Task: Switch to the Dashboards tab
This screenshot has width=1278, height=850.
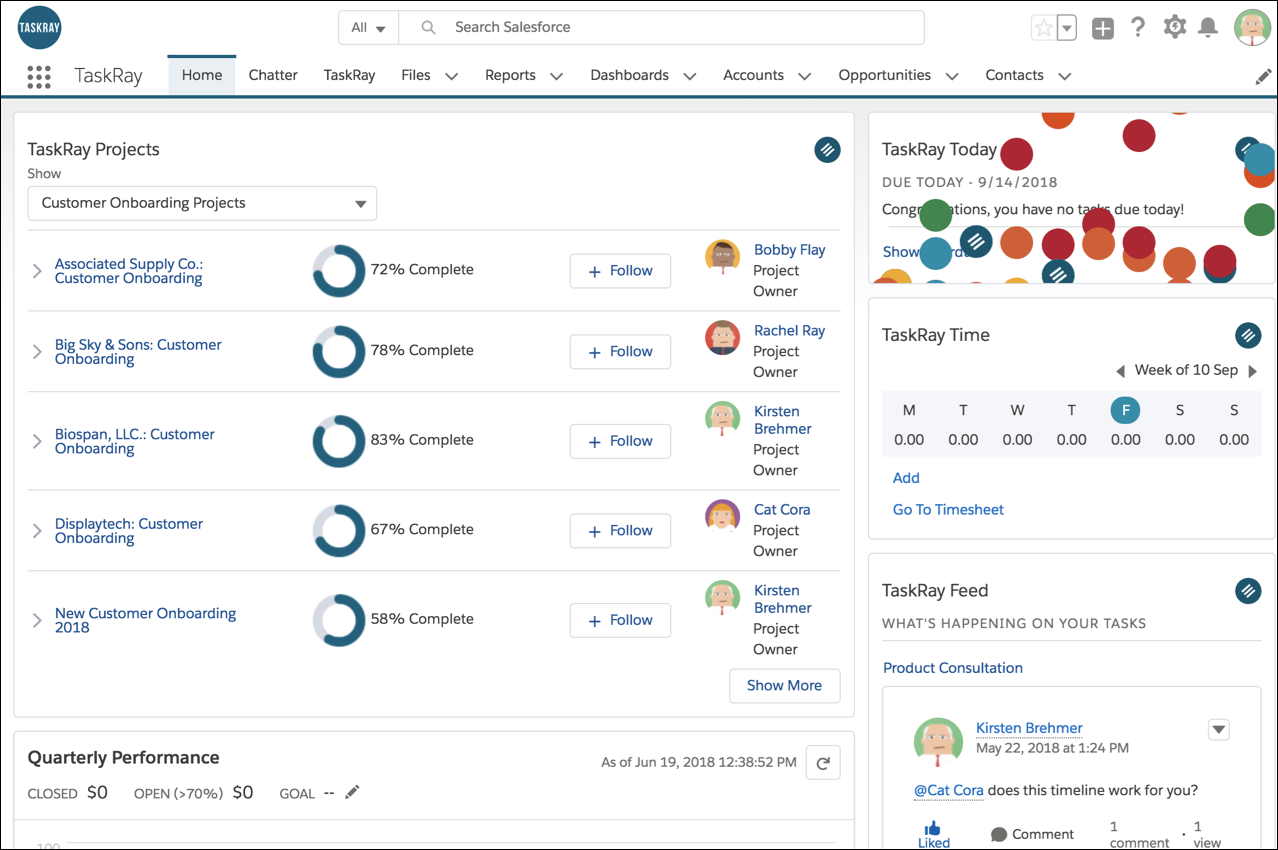Action: 629,75
